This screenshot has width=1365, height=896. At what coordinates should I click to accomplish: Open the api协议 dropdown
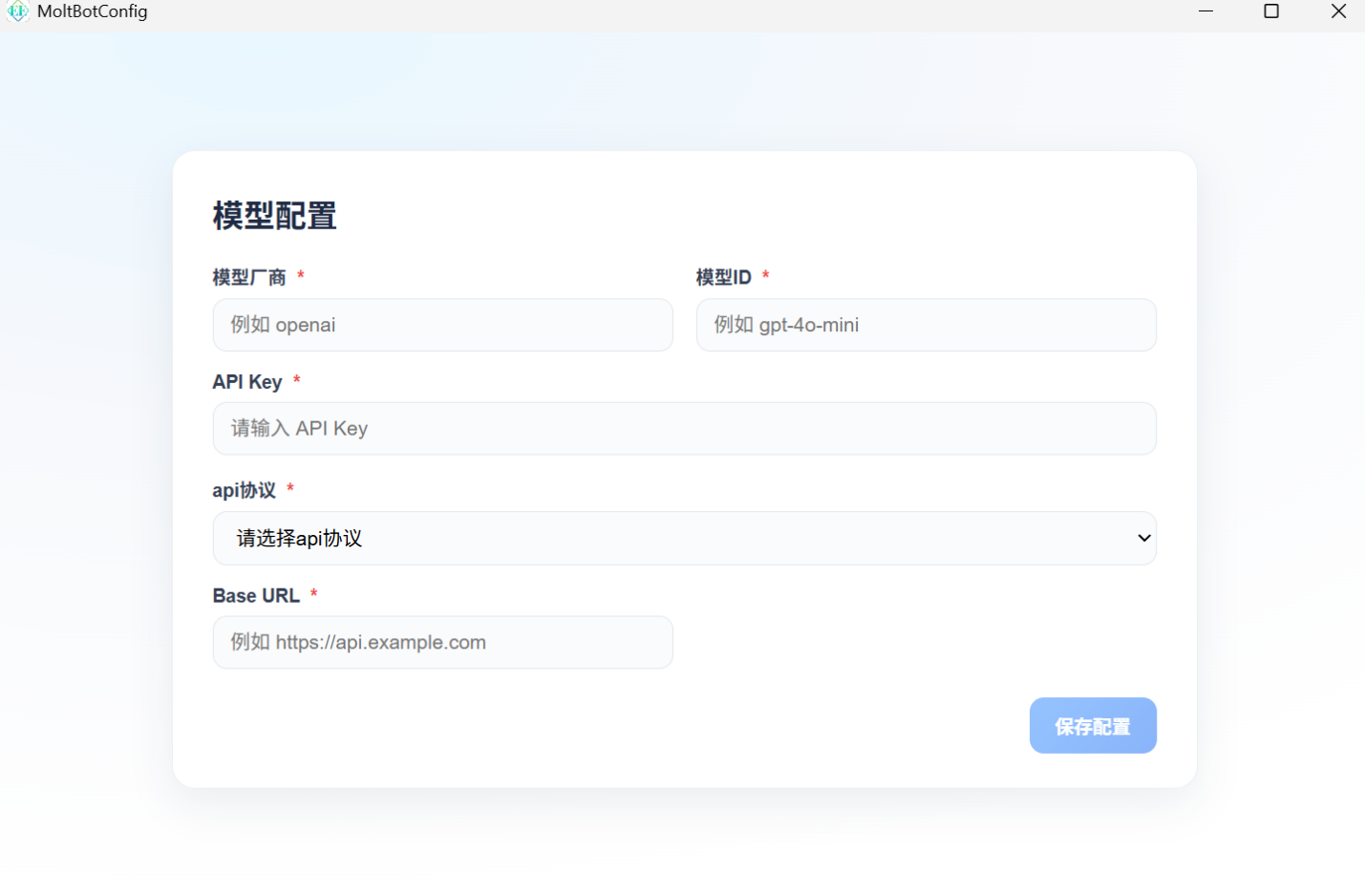[x=684, y=538]
